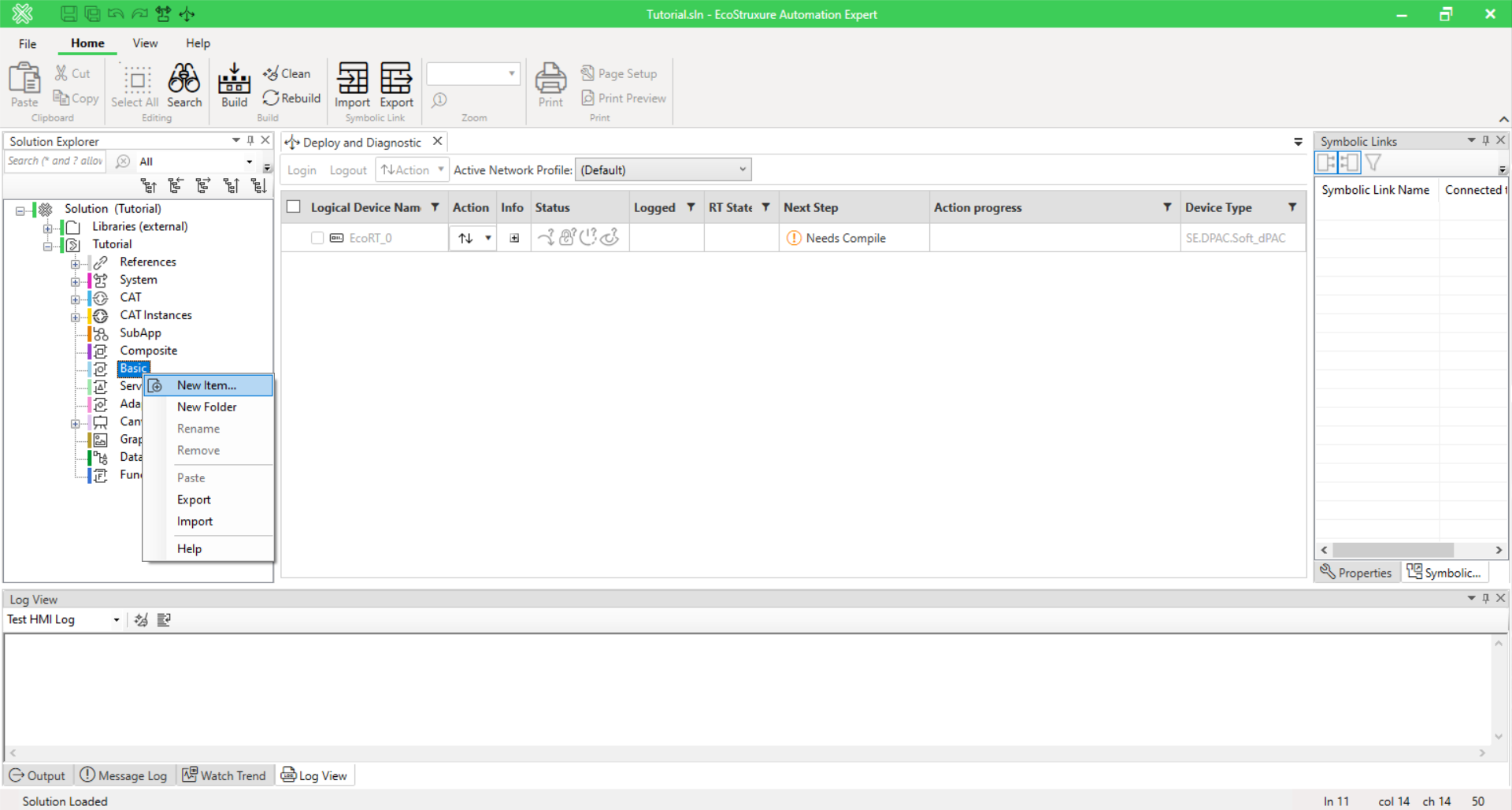Pin the Log View panel
The image size is (1512, 810).
1485,598
